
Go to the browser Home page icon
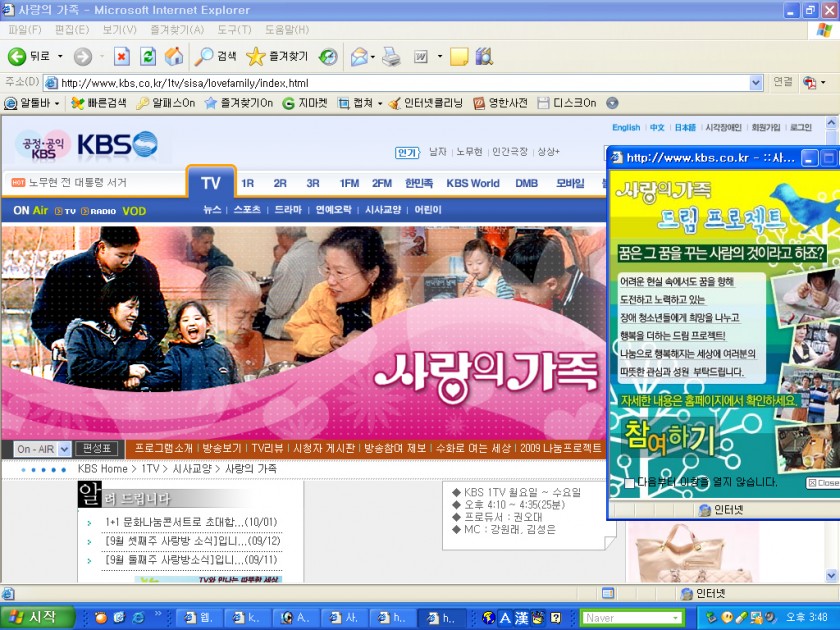click(x=174, y=56)
